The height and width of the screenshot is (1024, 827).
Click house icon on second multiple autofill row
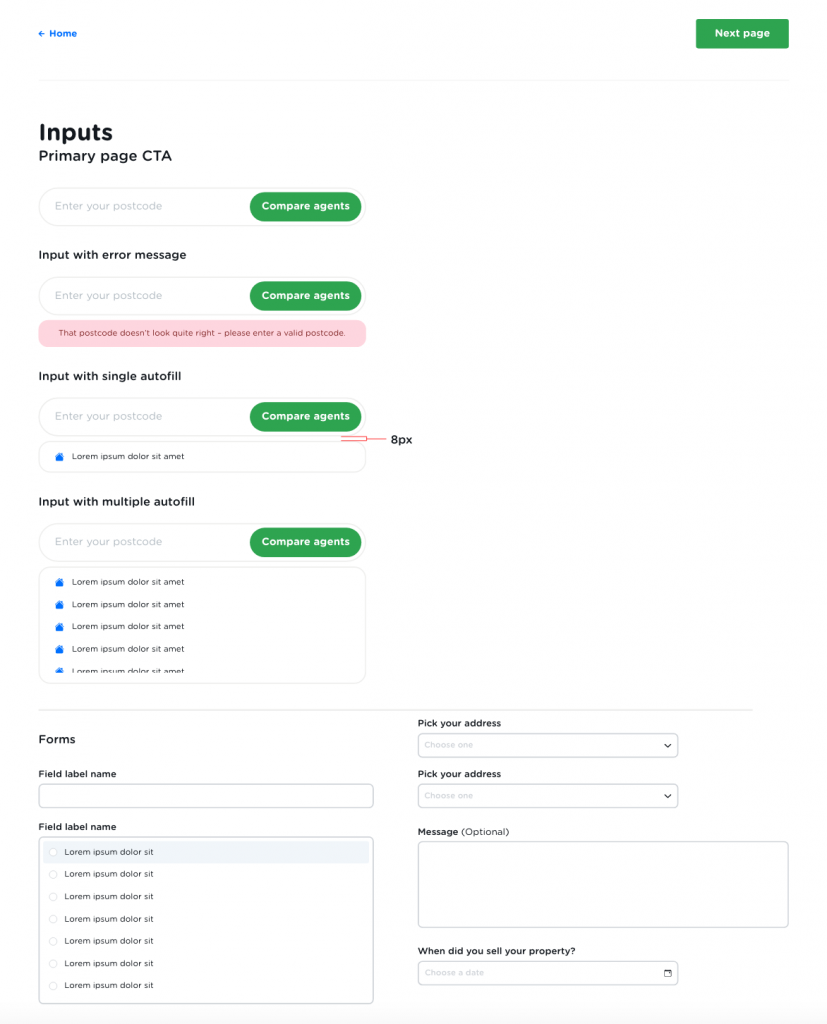click(59, 604)
